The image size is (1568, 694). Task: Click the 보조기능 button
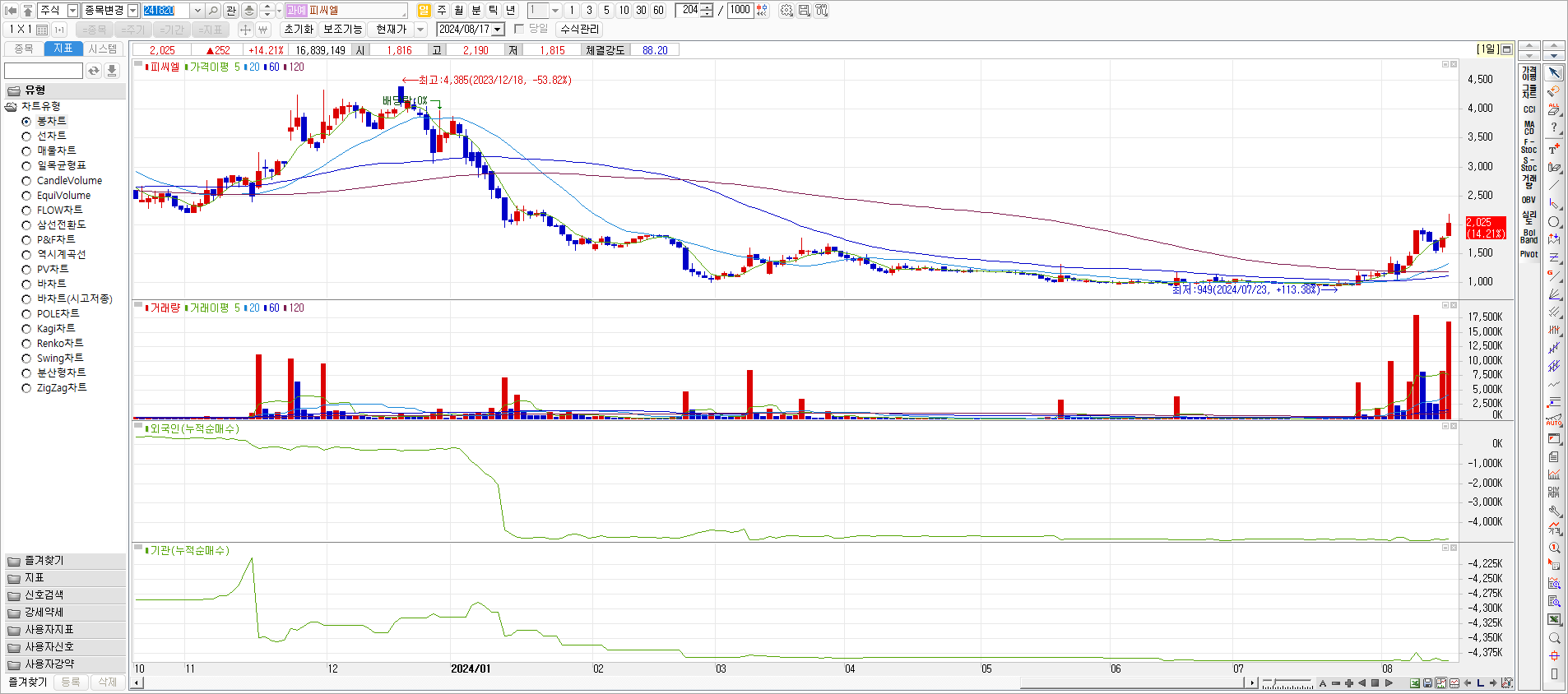click(342, 30)
